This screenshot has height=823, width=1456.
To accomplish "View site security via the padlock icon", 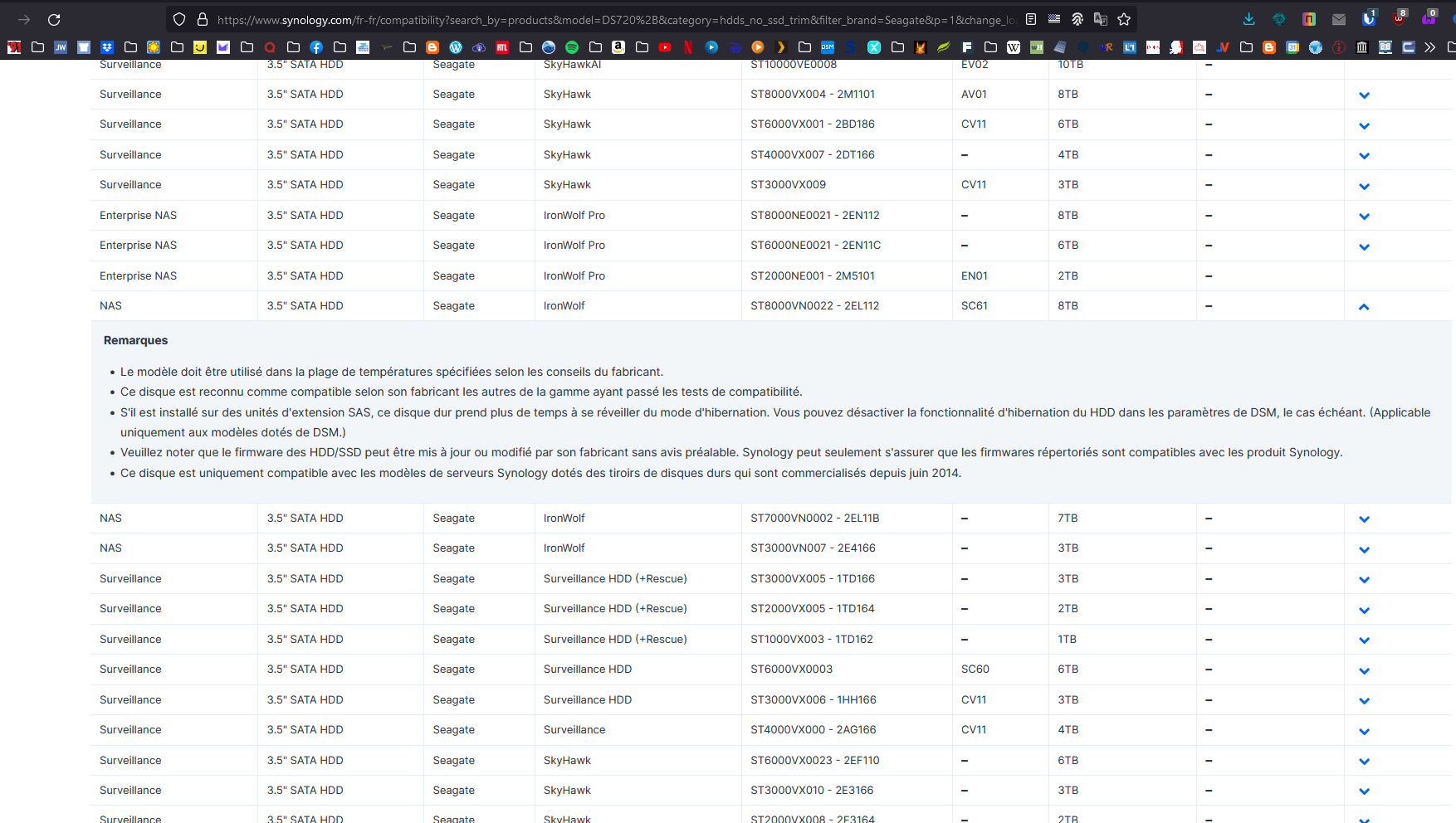I will pyautogui.click(x=202, y=19).
